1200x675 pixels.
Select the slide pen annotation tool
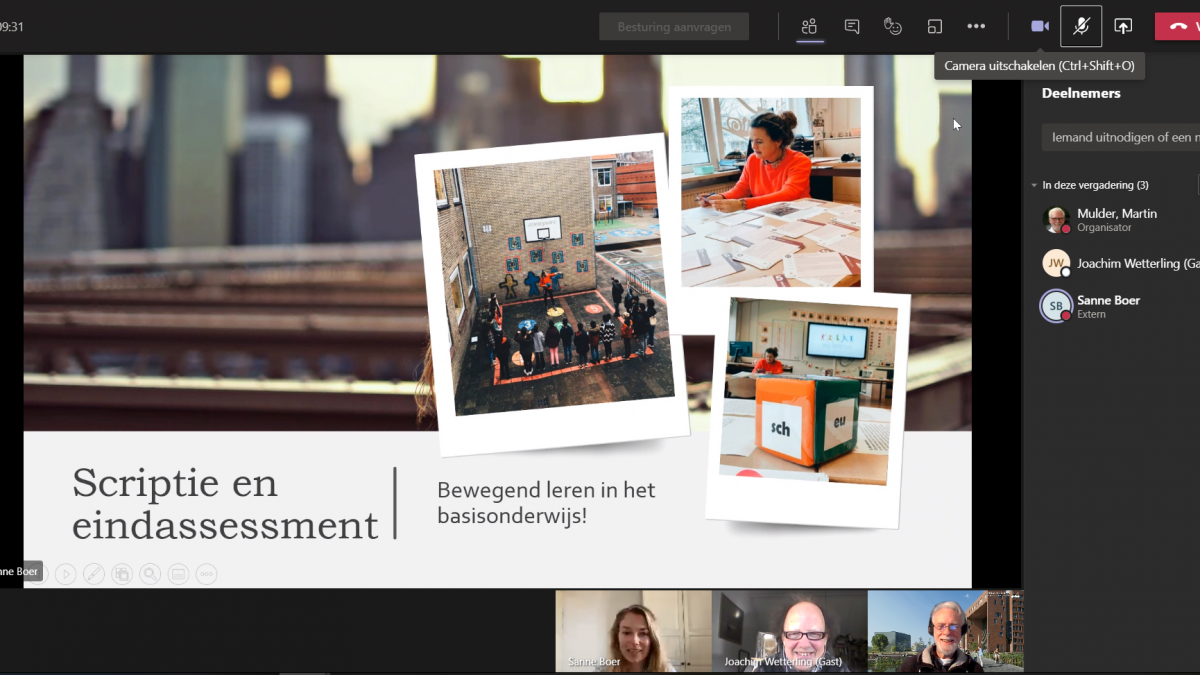93,573
